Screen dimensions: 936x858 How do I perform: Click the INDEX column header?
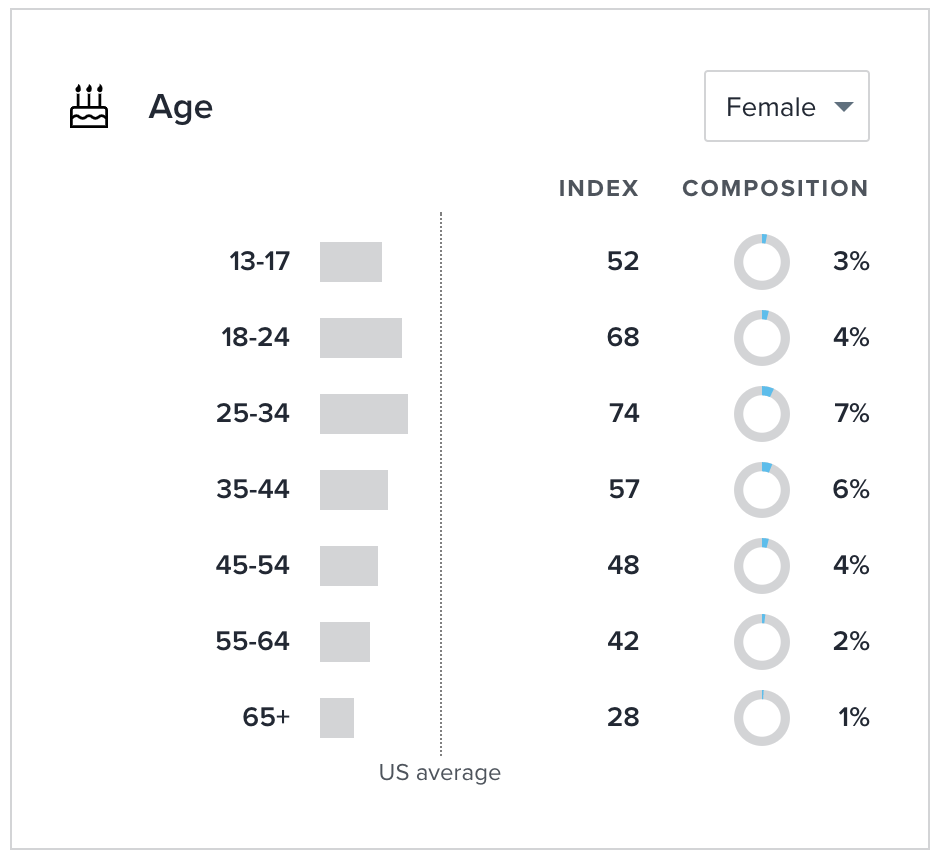(598, 189)
